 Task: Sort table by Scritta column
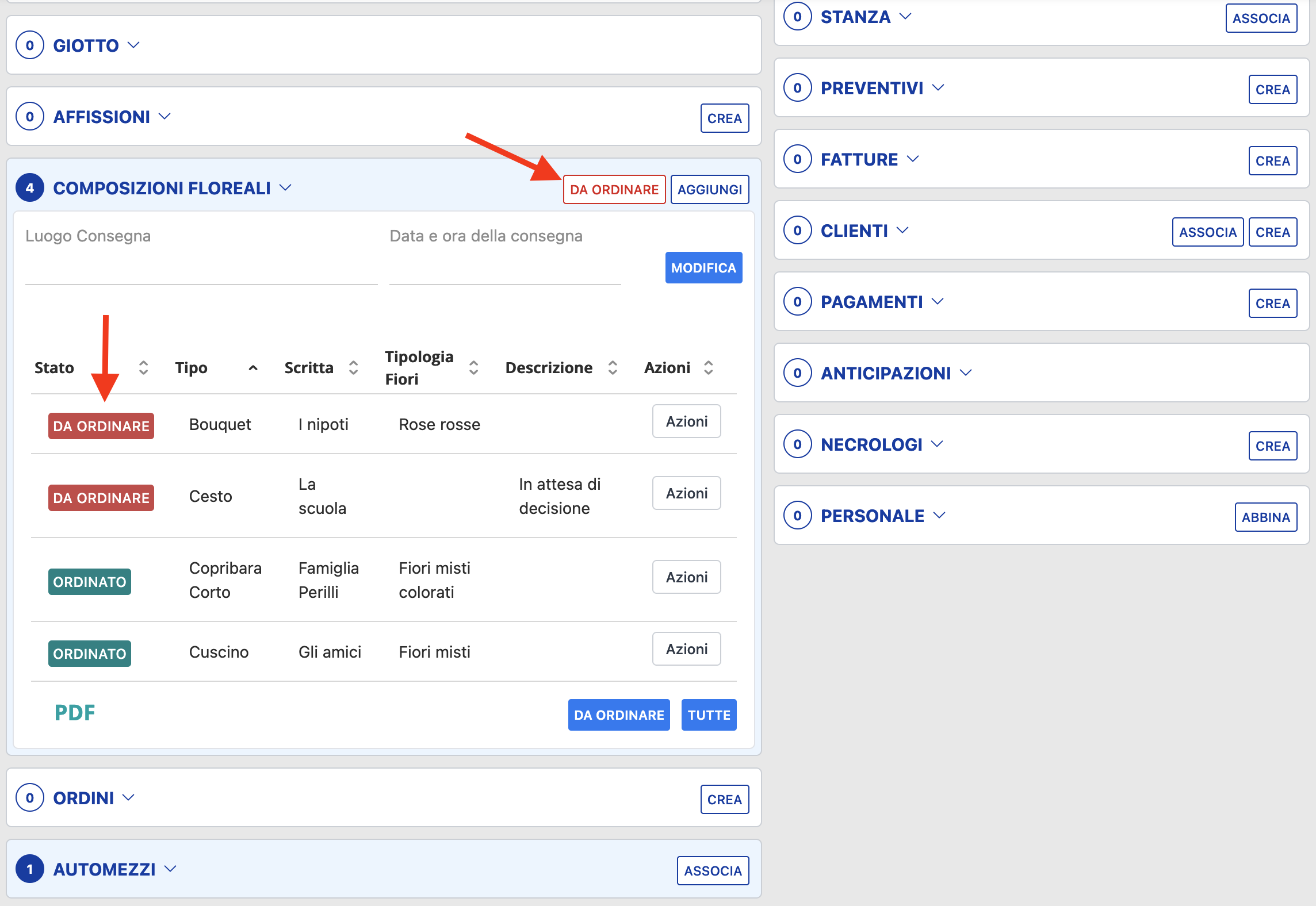[x=353, y=368]
